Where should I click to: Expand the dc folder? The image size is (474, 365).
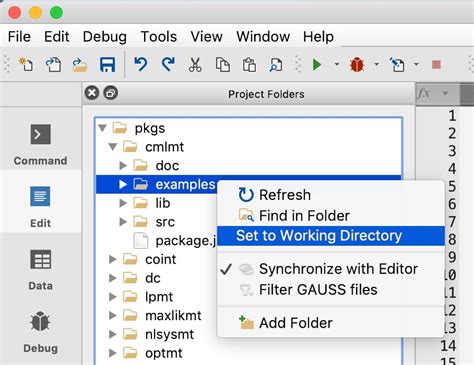pos(113,278)
